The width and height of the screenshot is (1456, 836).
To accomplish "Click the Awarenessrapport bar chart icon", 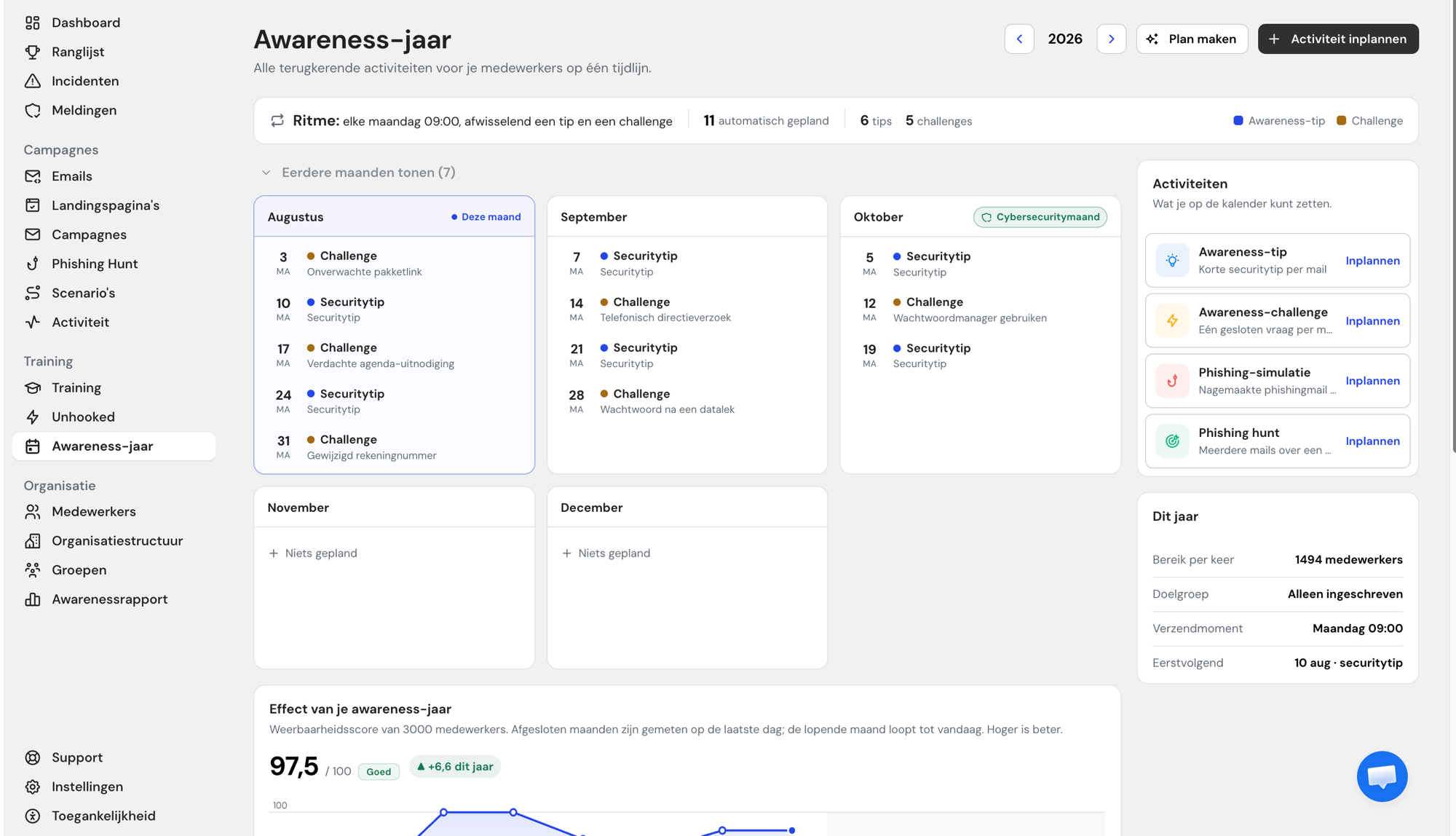I will coord(33,599).
